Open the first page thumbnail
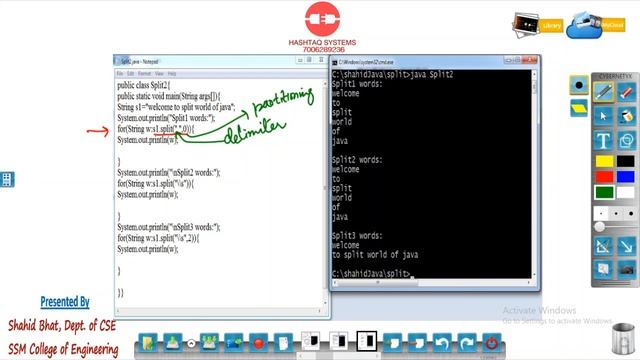Viewport: 640px width, 360px height. pos(311,340)
